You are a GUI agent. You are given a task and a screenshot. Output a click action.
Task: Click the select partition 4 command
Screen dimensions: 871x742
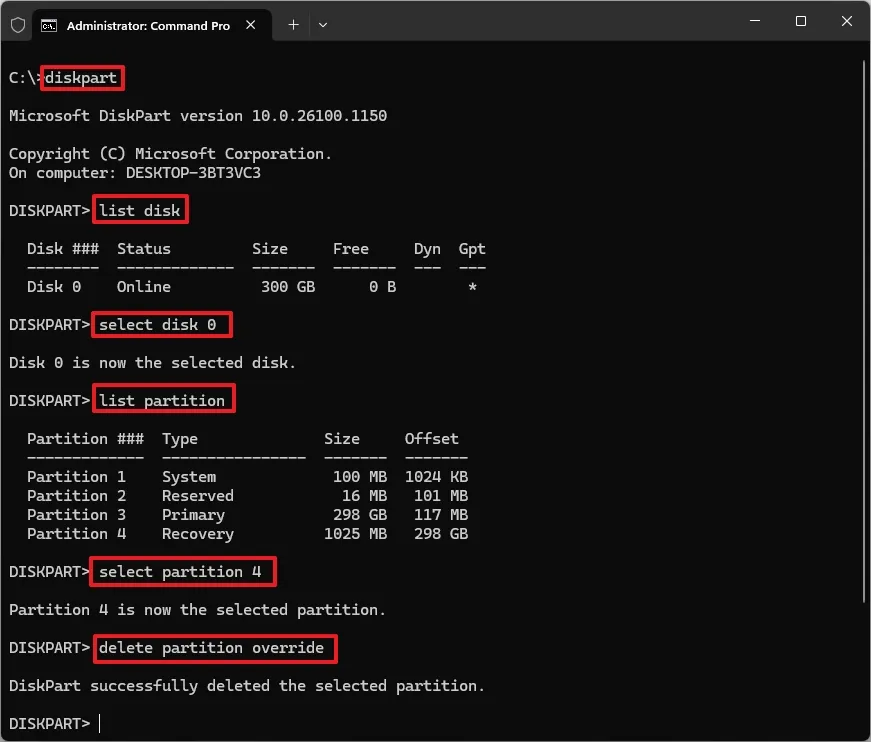[x=182, y=571]
